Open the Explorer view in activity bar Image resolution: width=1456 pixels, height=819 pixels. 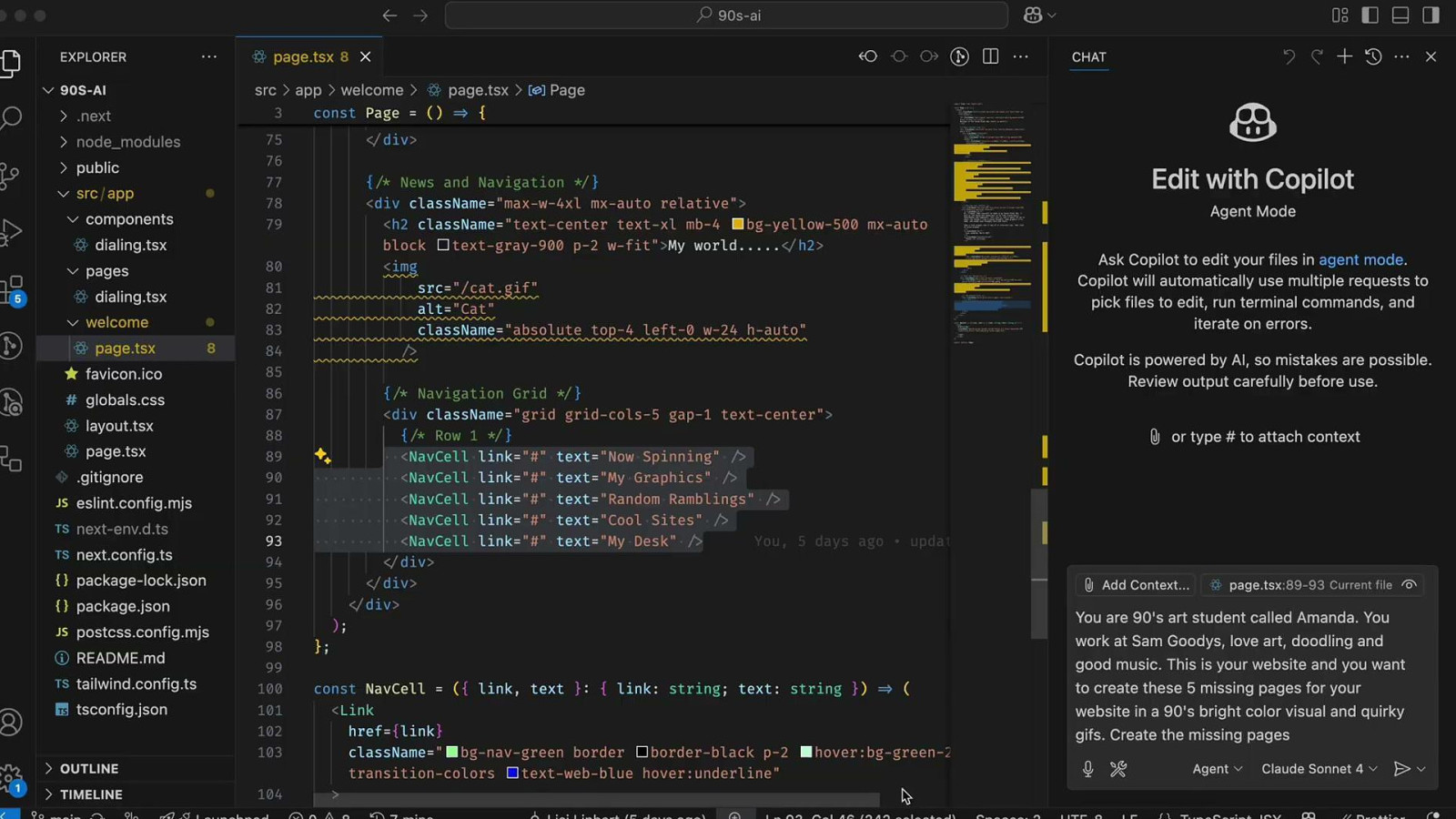(11, 62)
